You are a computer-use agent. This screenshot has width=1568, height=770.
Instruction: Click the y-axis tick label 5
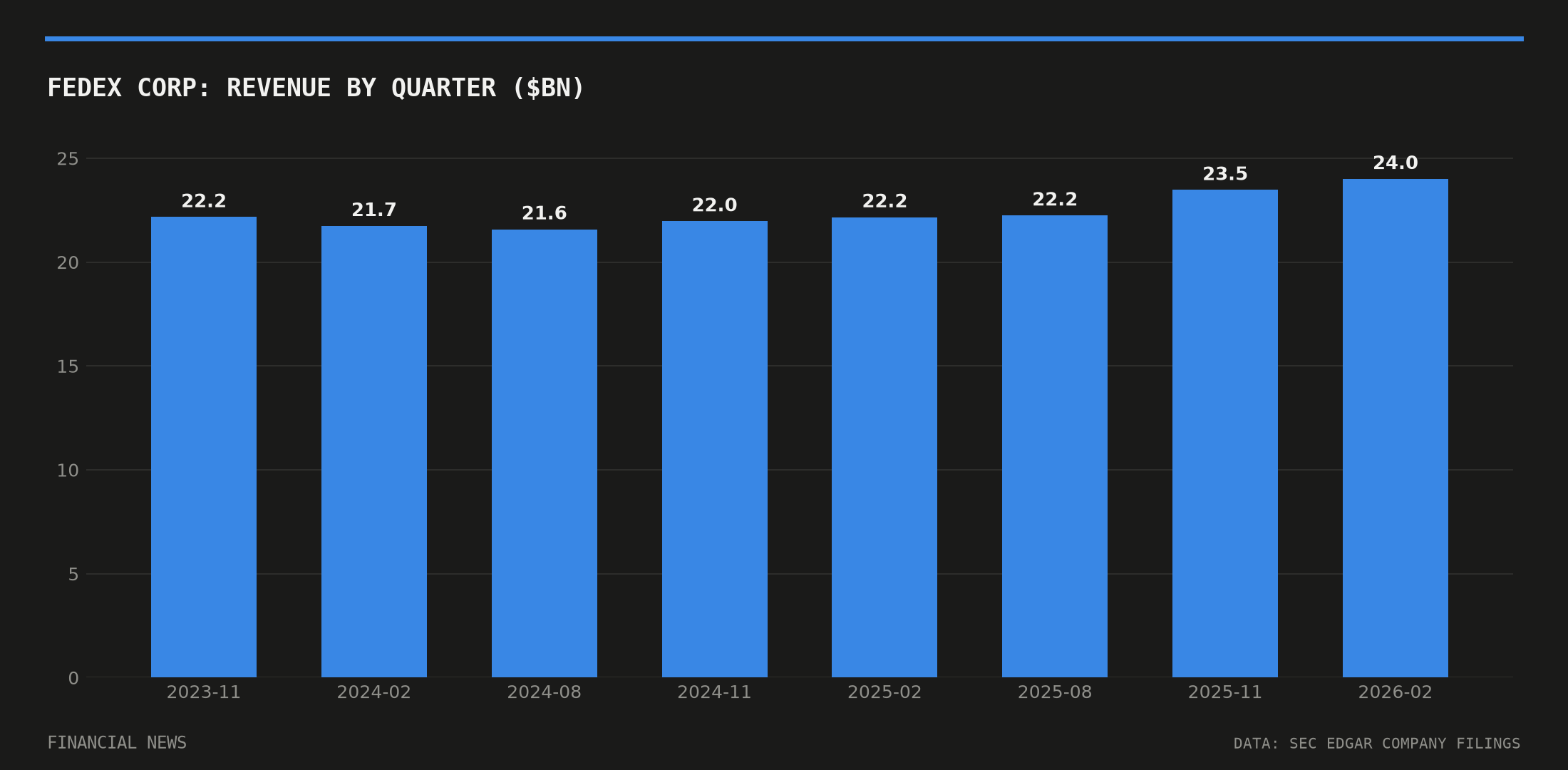tap(73, 575)
